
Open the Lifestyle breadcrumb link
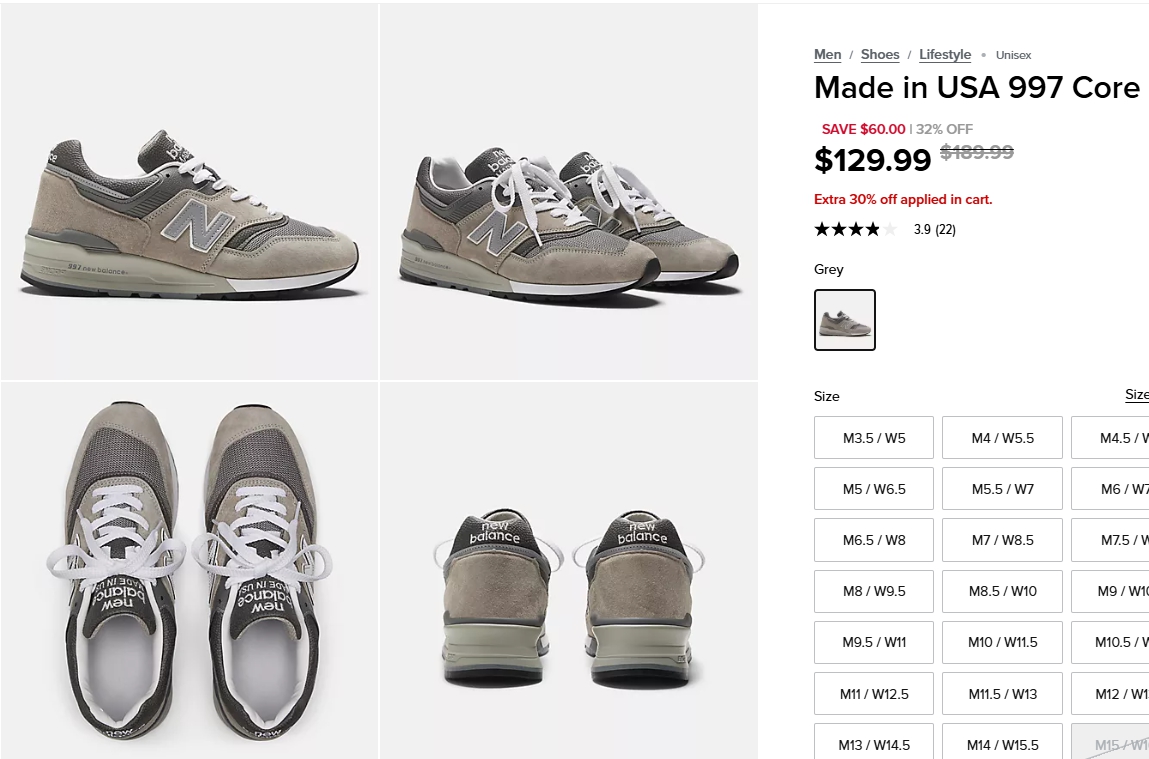[945, 55]
